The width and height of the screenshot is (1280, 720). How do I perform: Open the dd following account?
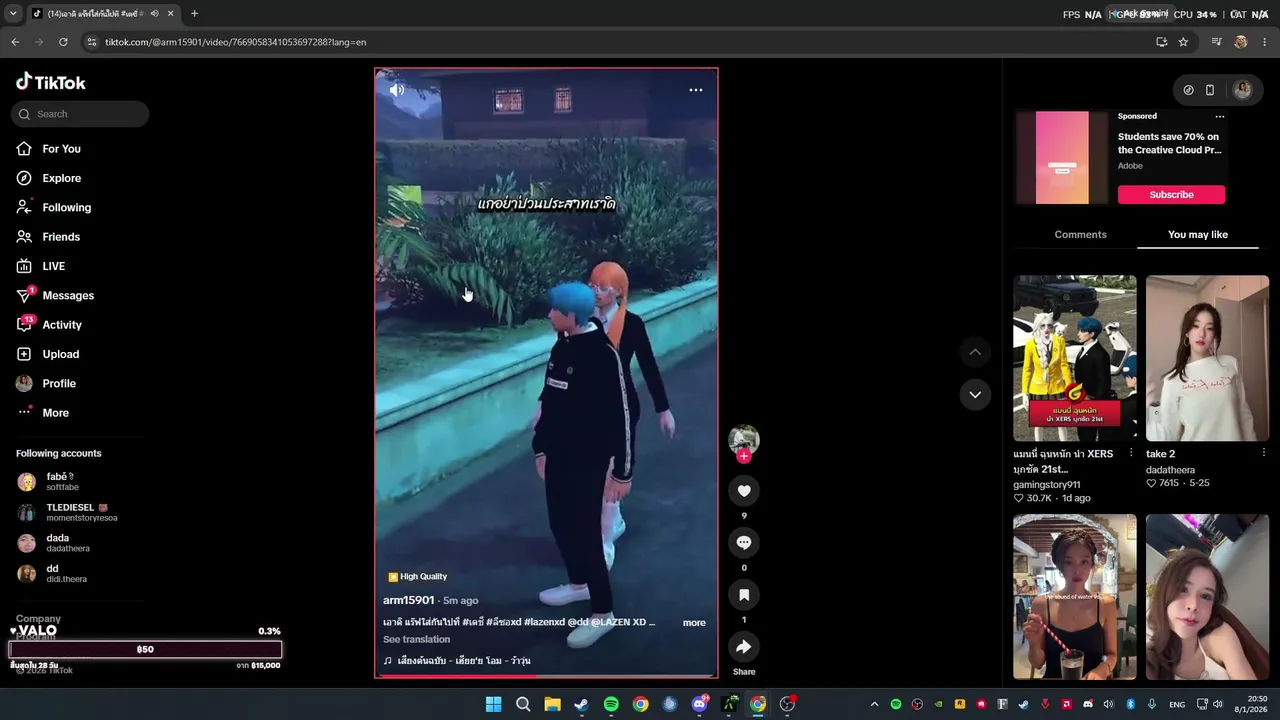click(52, 574)
